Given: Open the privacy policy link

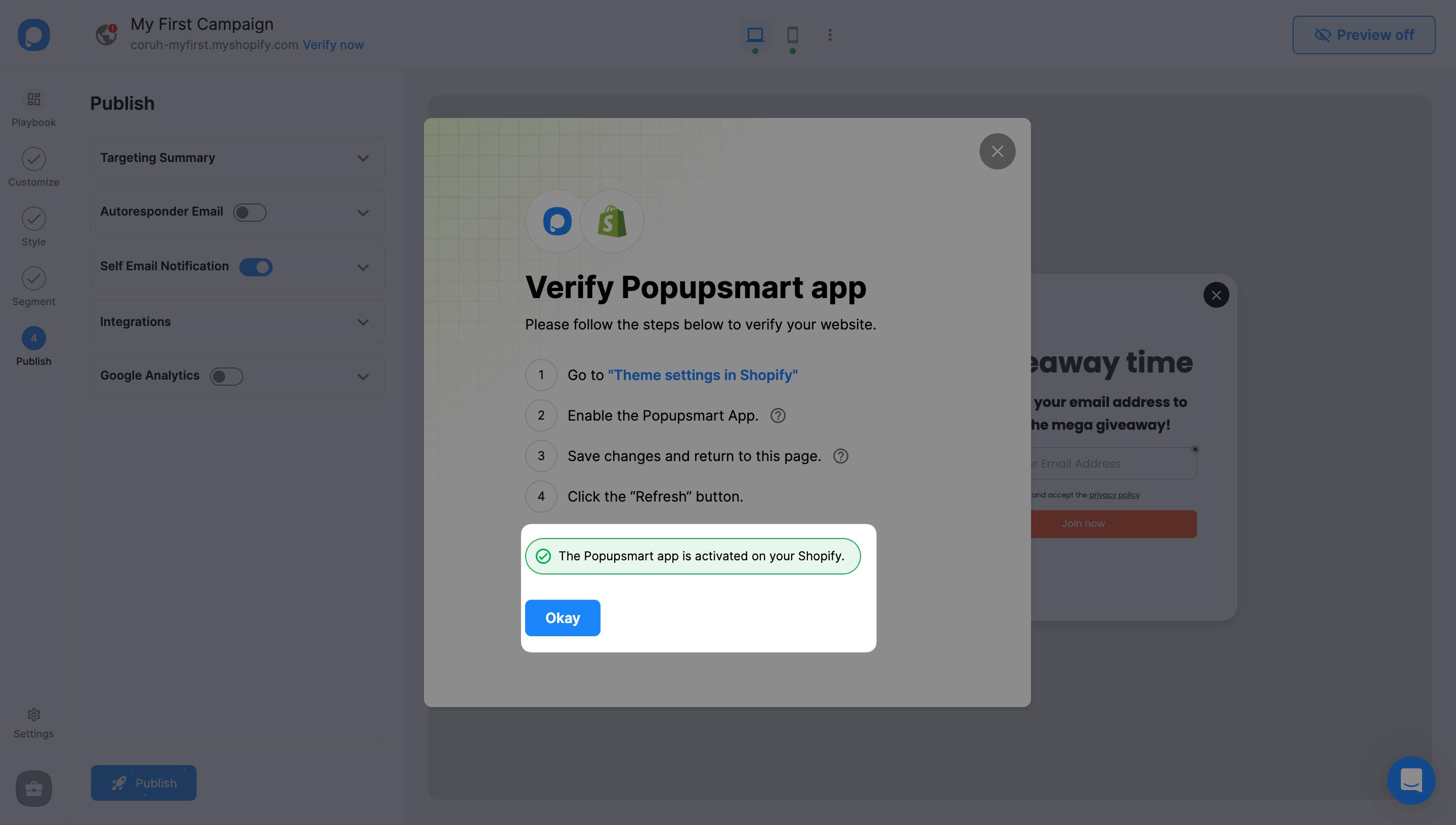Looking at the screenshot, I should pyautogui.click(x=1114, y=495).
